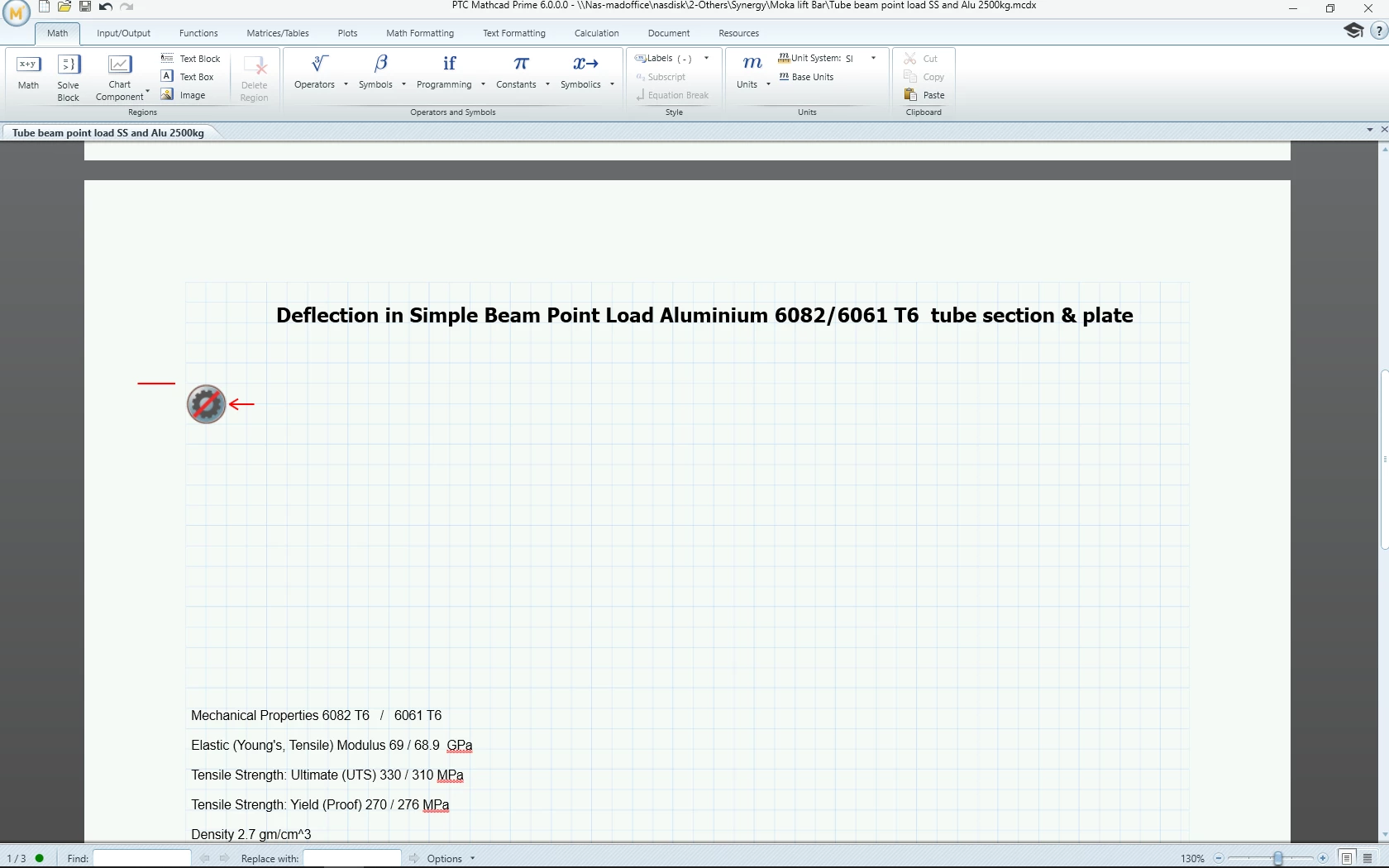
Task: Insert a Text Block region
Action: [191, 59]
